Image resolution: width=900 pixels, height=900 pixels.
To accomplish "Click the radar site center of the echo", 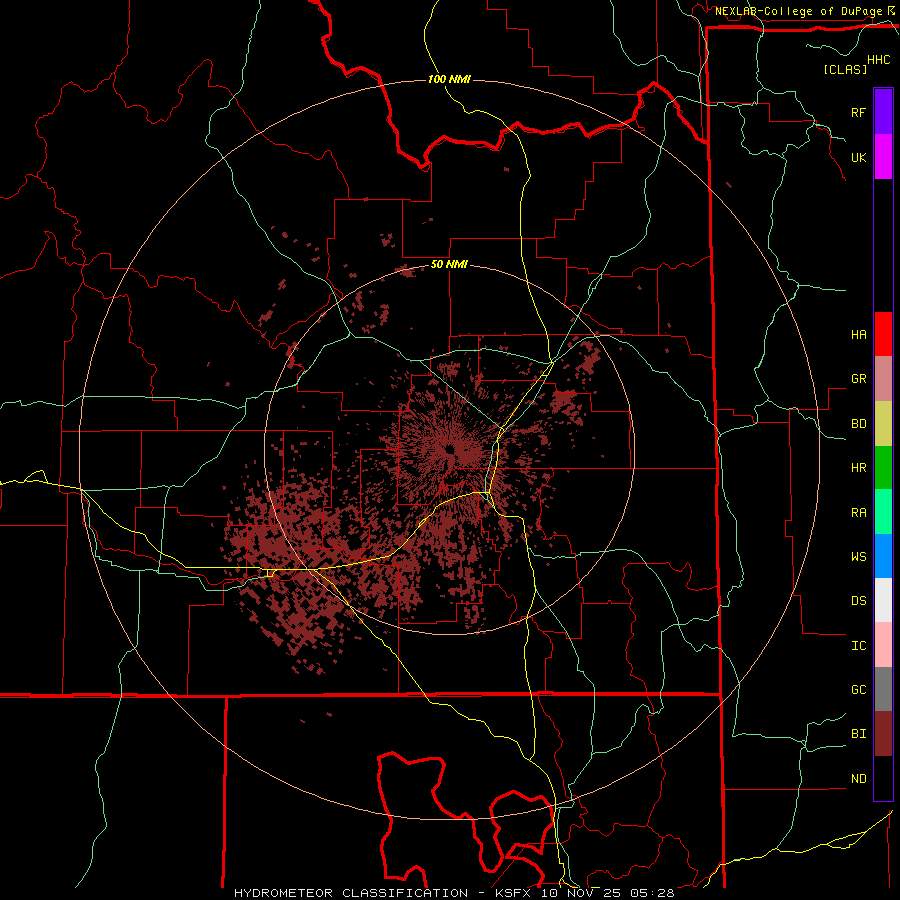I will pyautogui.click(x=449, y=449).
